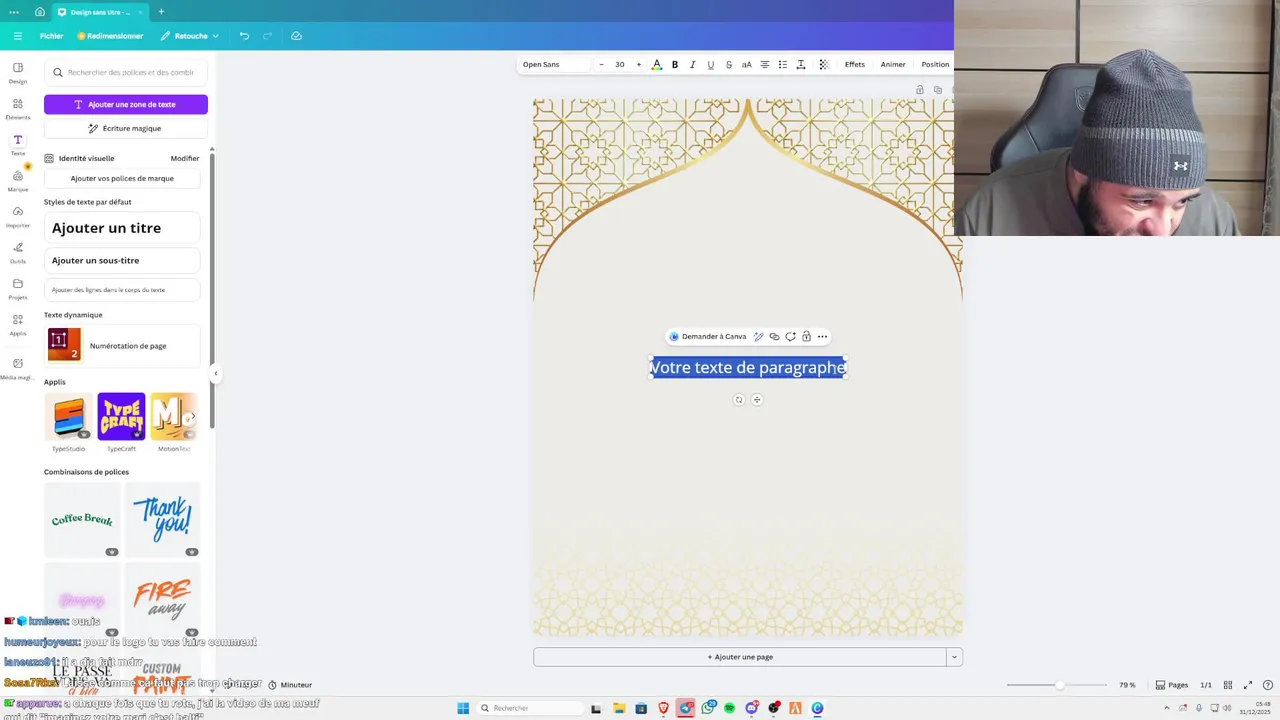Click magic write pencil icon on floating toolbar
Image resolution: width=1280 pixels, height=720 pixels.
(x=759, y=337)
